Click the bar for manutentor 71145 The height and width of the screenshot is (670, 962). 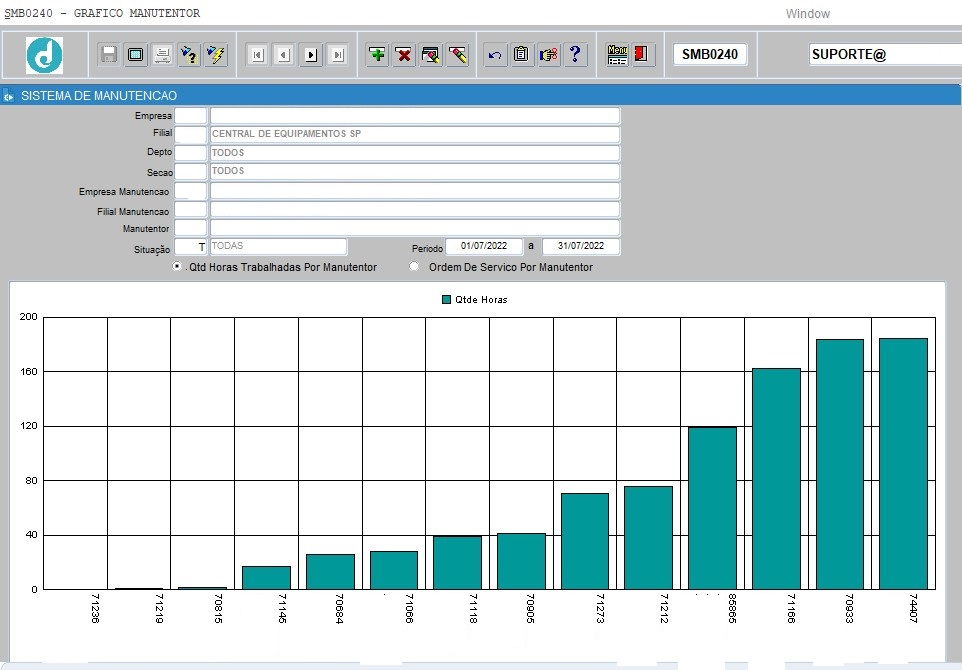(266, 578)
